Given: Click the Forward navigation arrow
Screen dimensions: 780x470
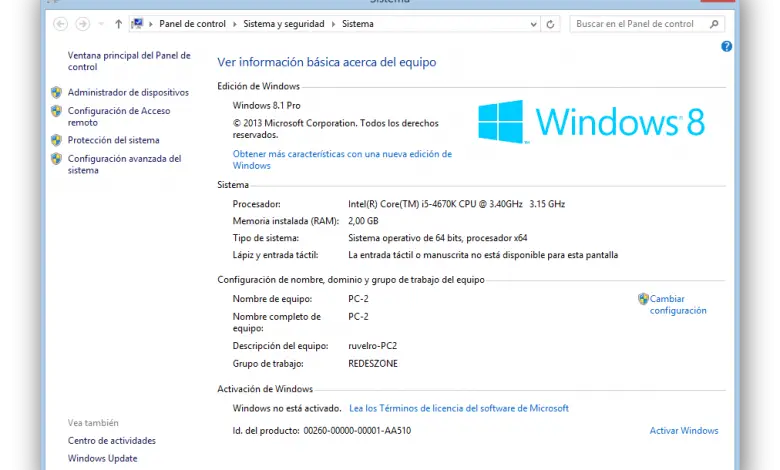Looking at the screenshot, I should [83, 24].
